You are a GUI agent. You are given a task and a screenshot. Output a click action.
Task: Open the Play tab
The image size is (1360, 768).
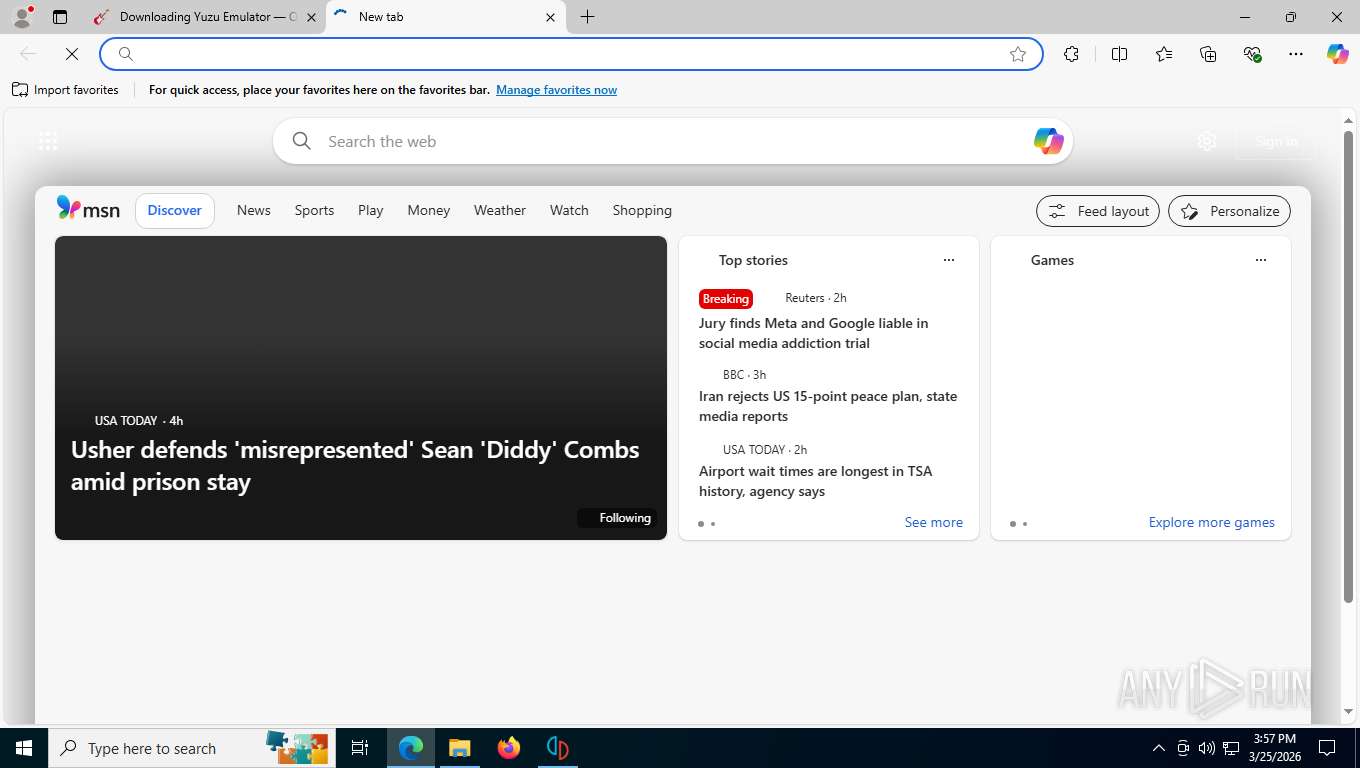(371, 210)
